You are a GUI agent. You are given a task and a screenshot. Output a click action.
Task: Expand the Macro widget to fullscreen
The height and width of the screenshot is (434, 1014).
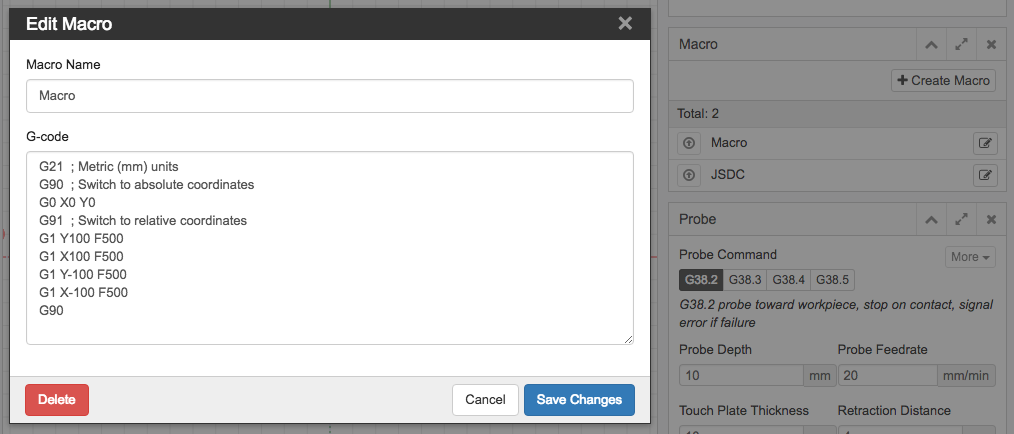(962, 45)
